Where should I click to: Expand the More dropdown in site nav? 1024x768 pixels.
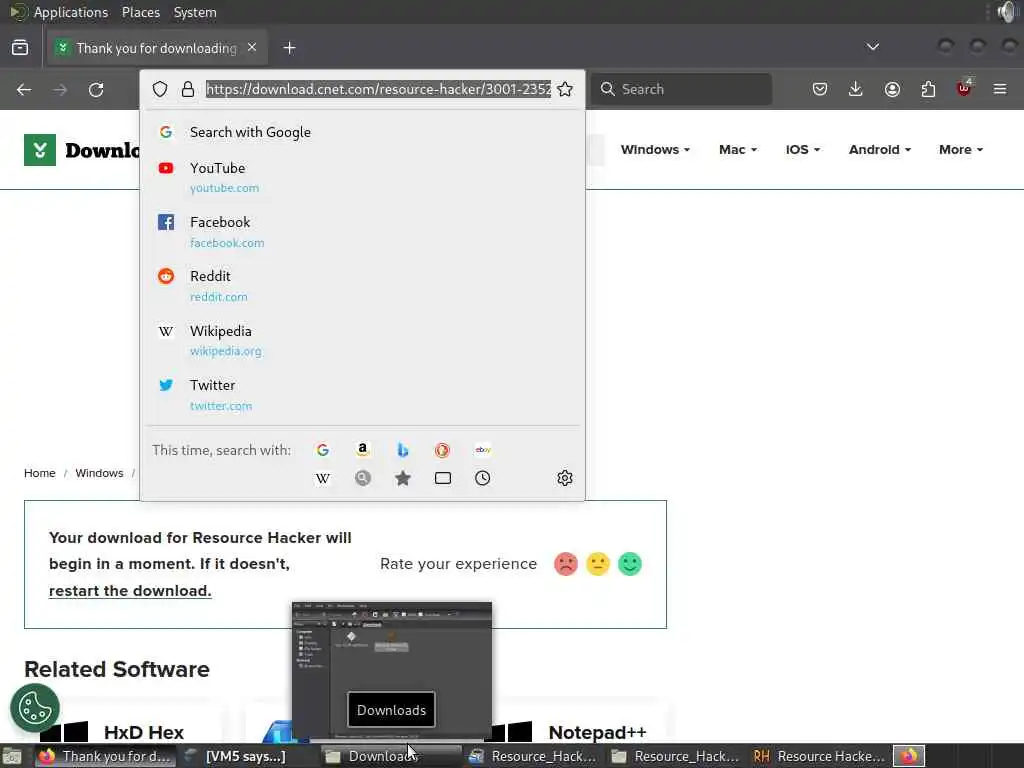click(x=961, y=150)
